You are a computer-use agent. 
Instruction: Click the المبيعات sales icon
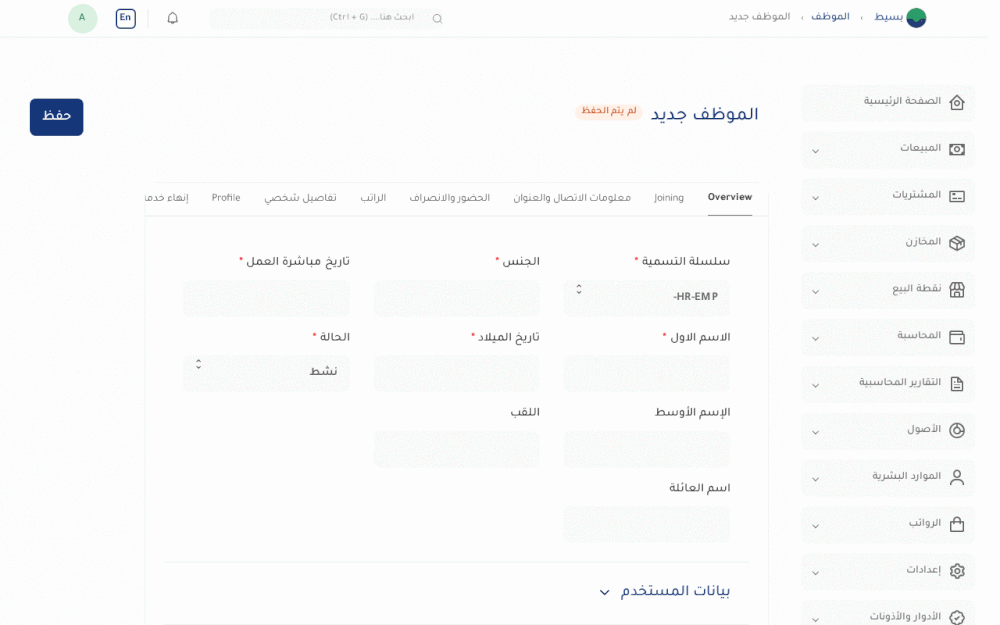957,149
